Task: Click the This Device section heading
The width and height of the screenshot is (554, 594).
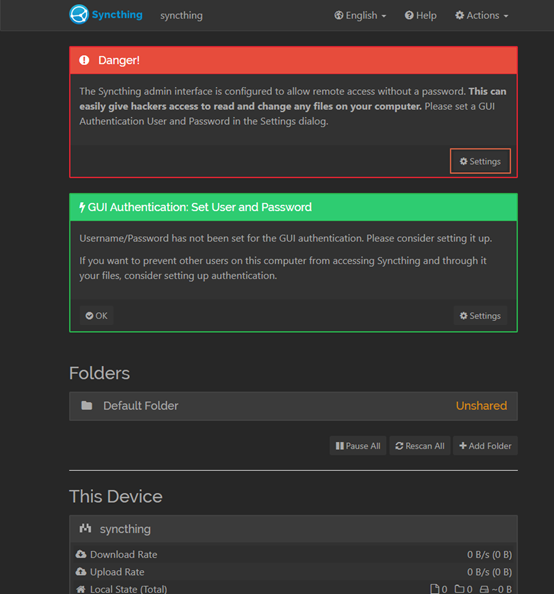Action: 116,496
